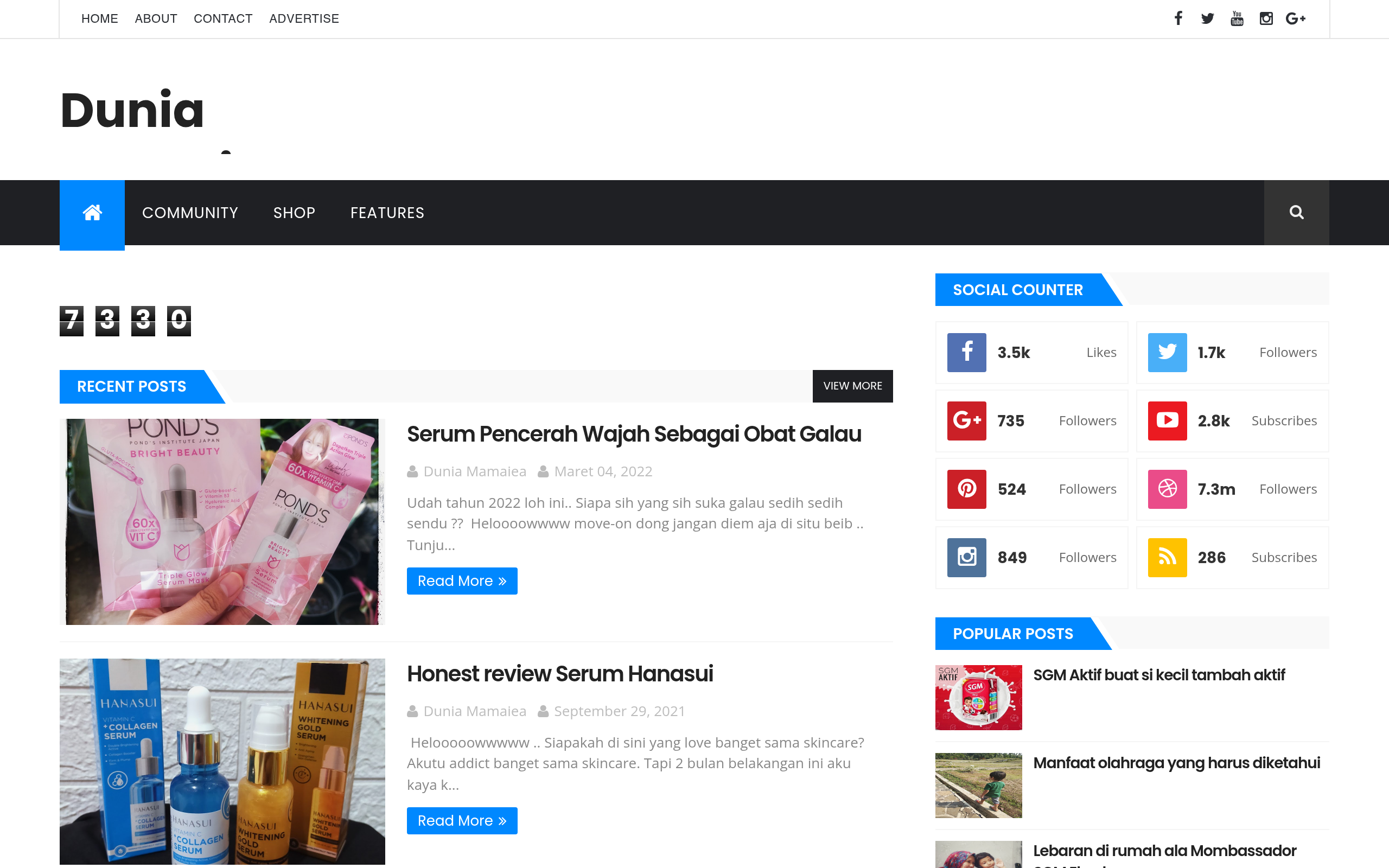
Task: Open the Google Plus icon in top bar
Action: [x=1296, y=18]
